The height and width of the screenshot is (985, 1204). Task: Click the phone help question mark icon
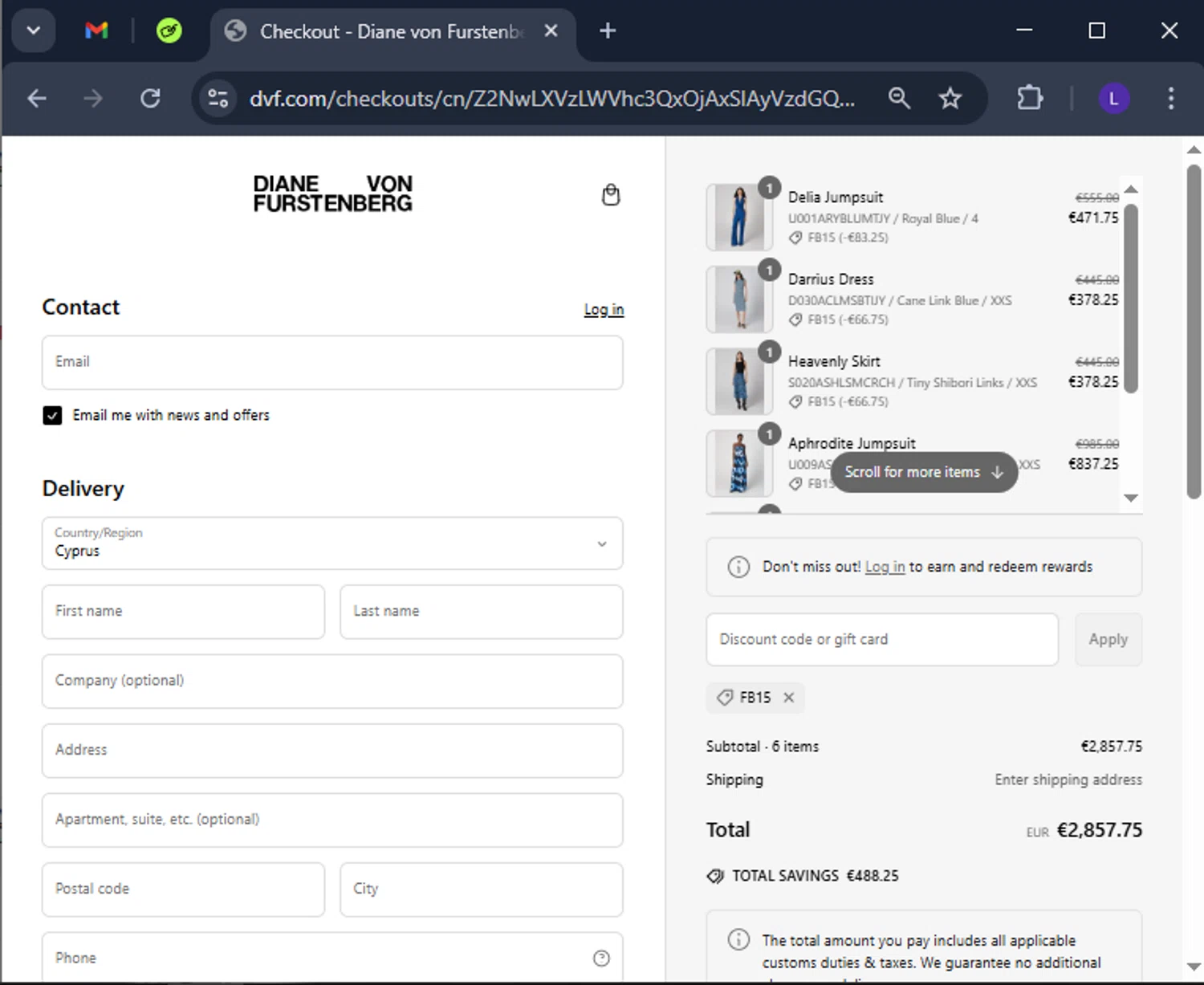coord(601,958)
